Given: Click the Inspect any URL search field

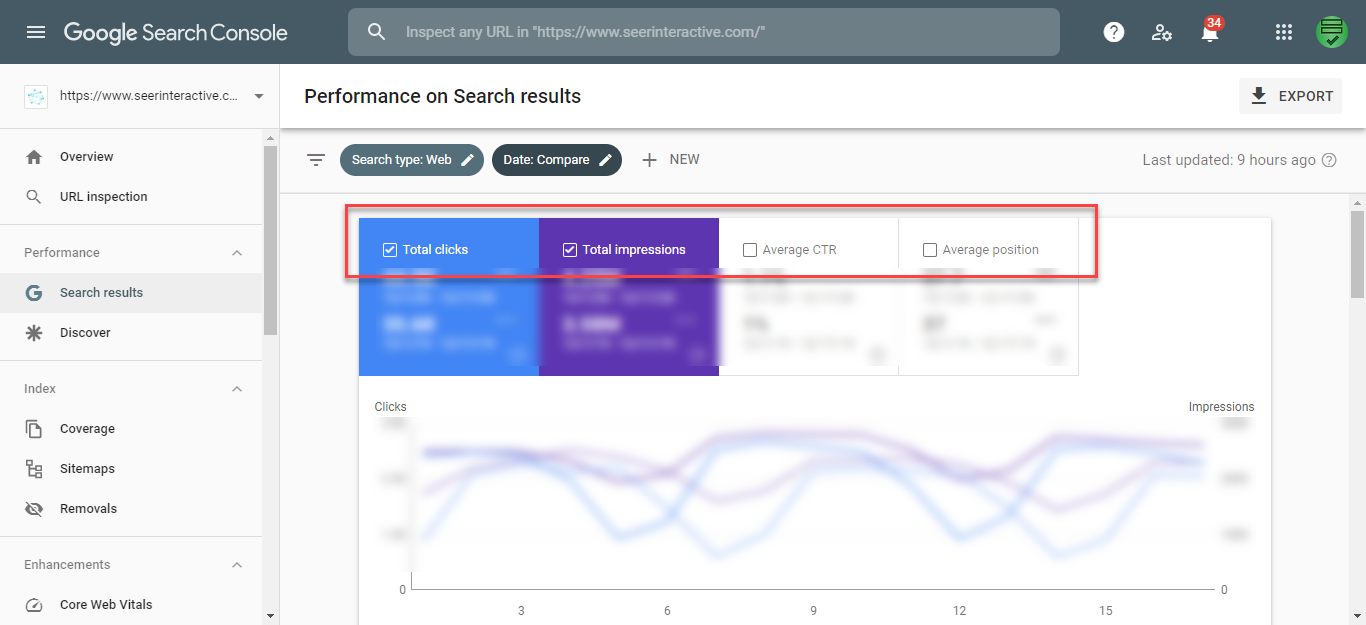Looking at the screenshot, I should click(720, 32).
